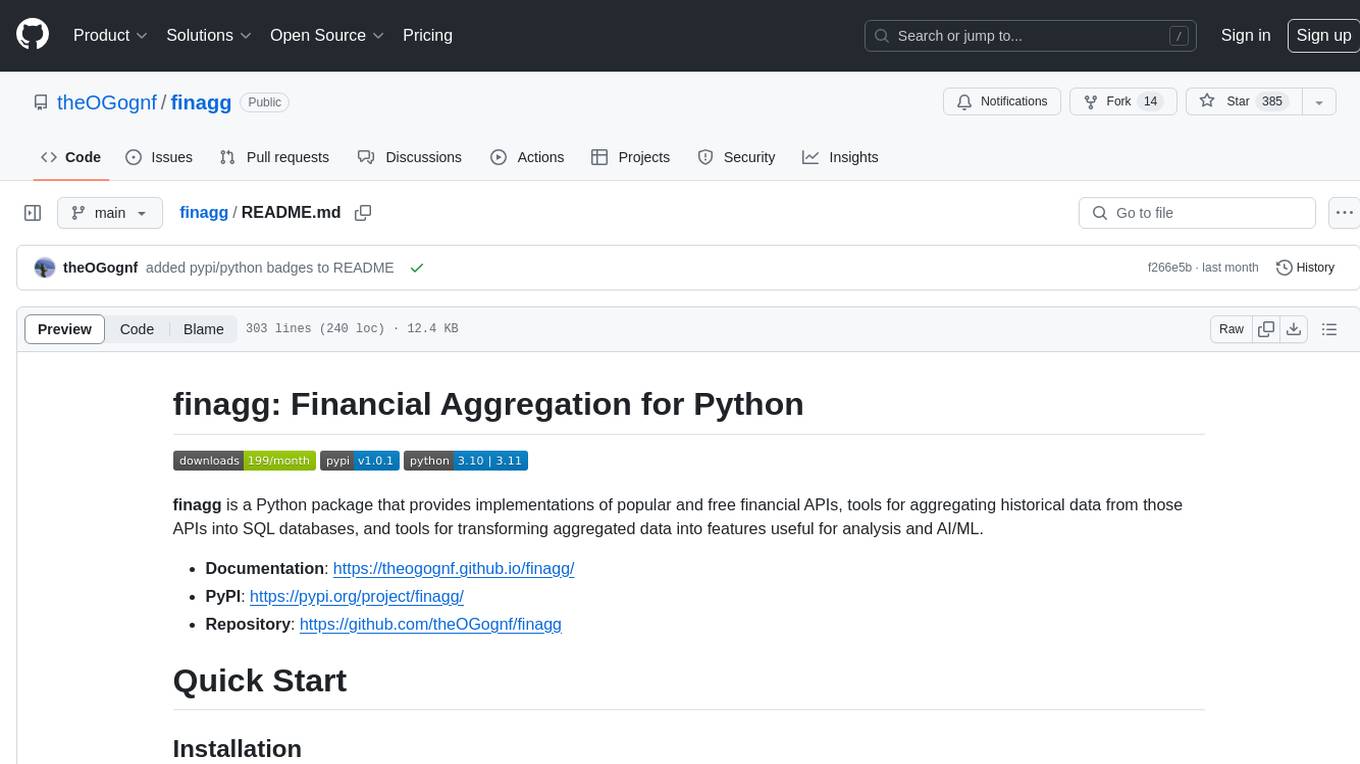The height and width of the screenshot is (764, 1360).
Task: Select the Blame view
Action: [x=203, y=329]
